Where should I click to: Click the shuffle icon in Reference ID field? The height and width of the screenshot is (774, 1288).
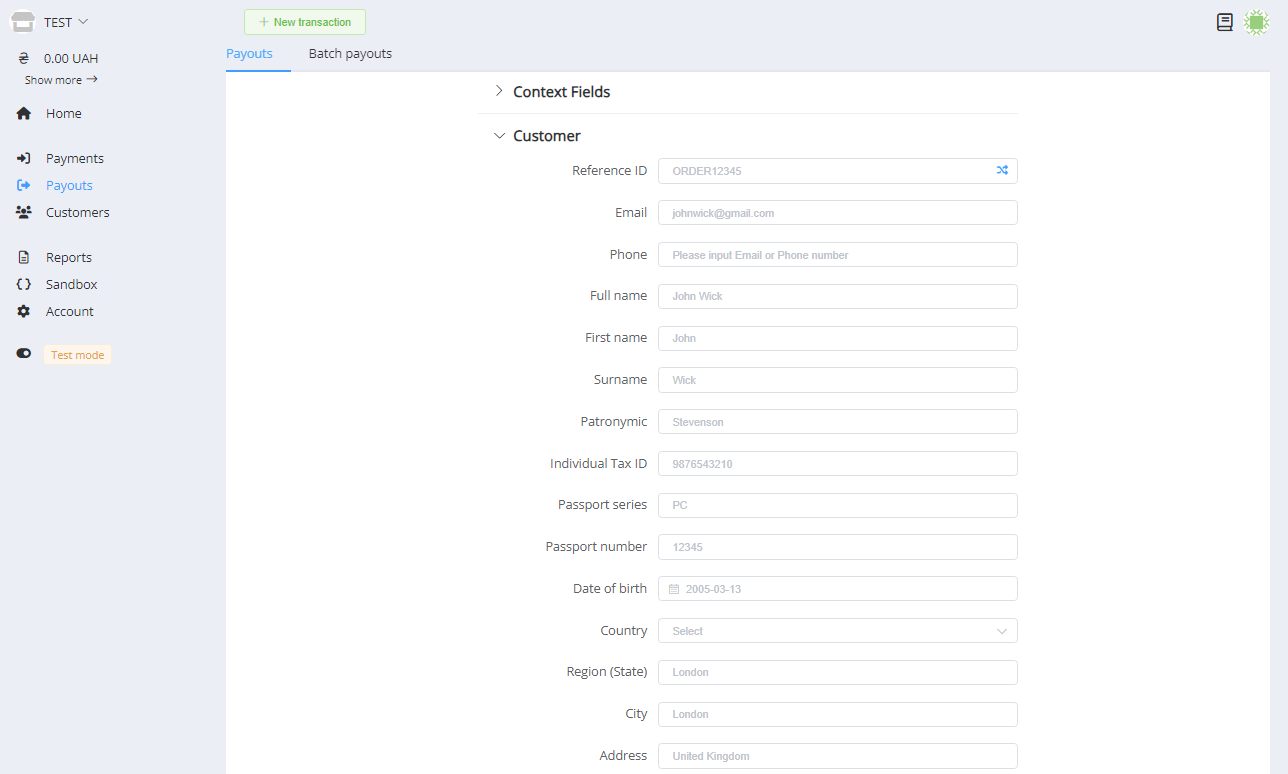click(1001, 171)
